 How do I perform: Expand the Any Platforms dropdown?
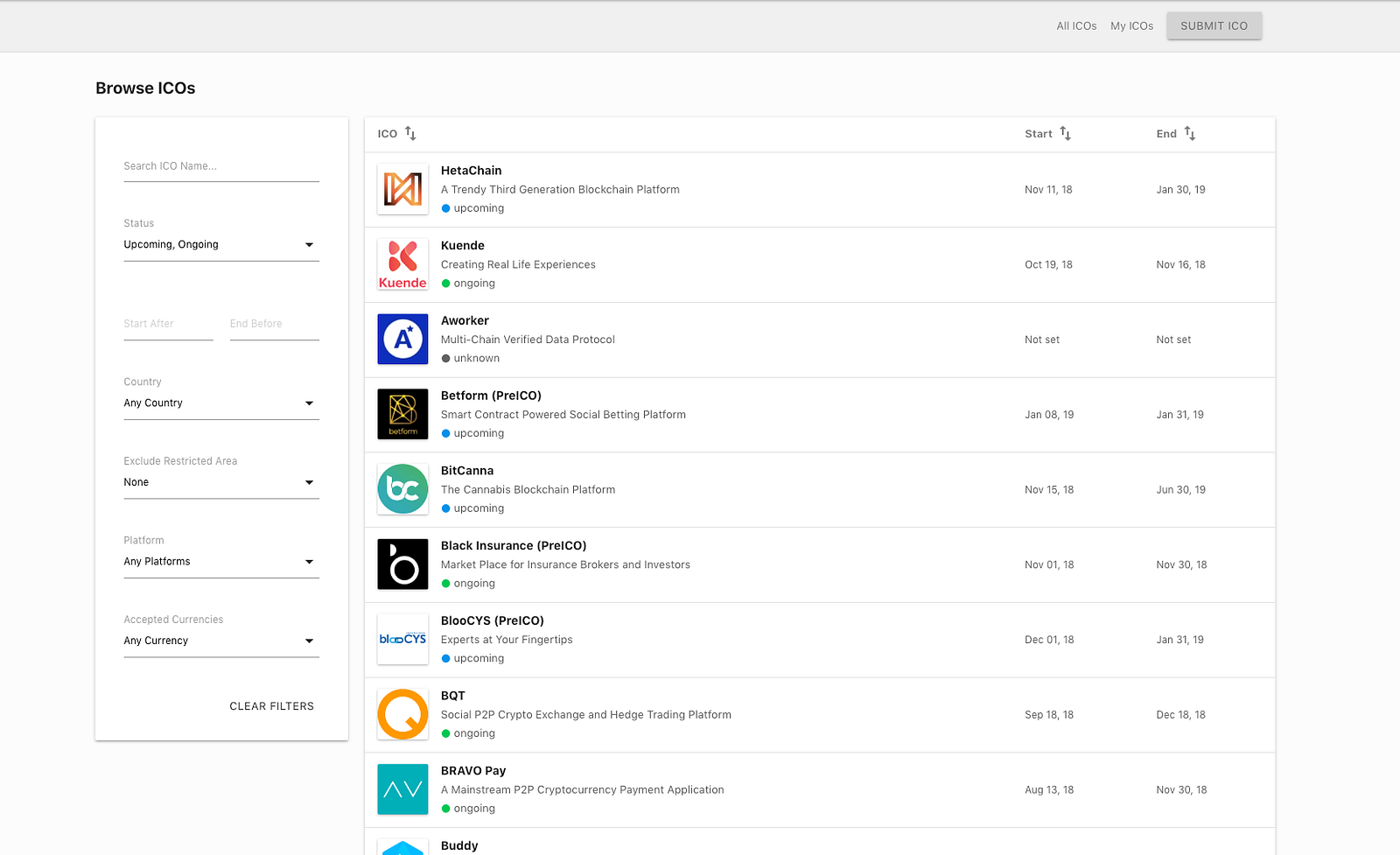coord(220,562)
